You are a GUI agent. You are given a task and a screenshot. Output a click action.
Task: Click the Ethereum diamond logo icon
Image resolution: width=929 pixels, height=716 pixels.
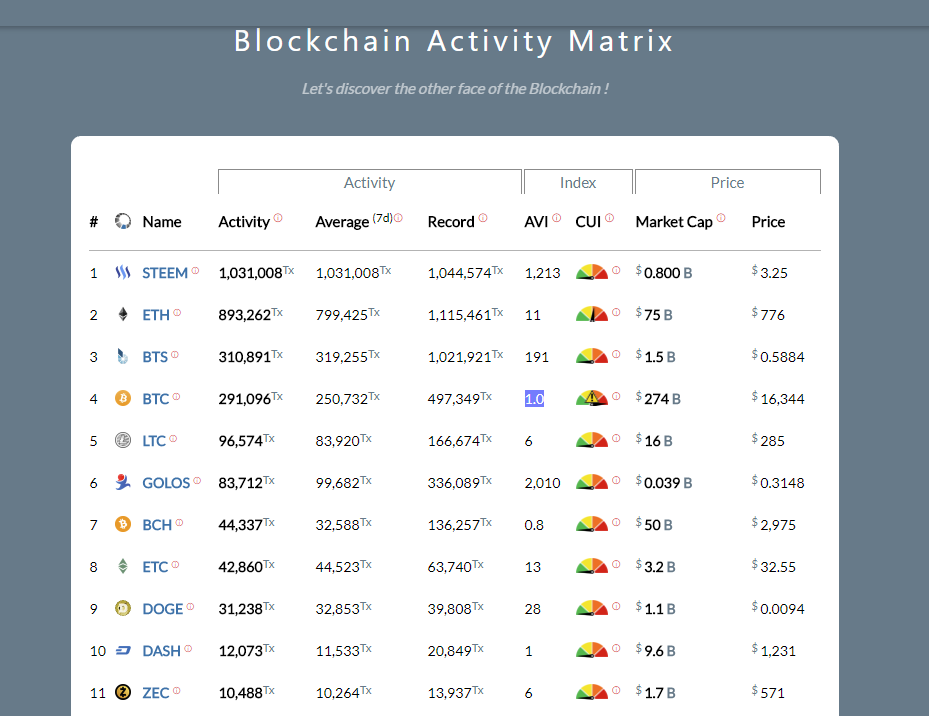coord(123,314)
